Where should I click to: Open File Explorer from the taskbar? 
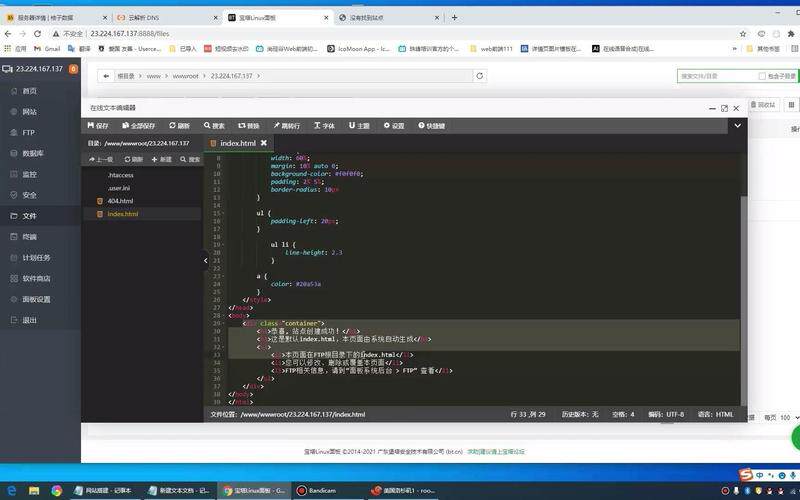coord(34,490)
